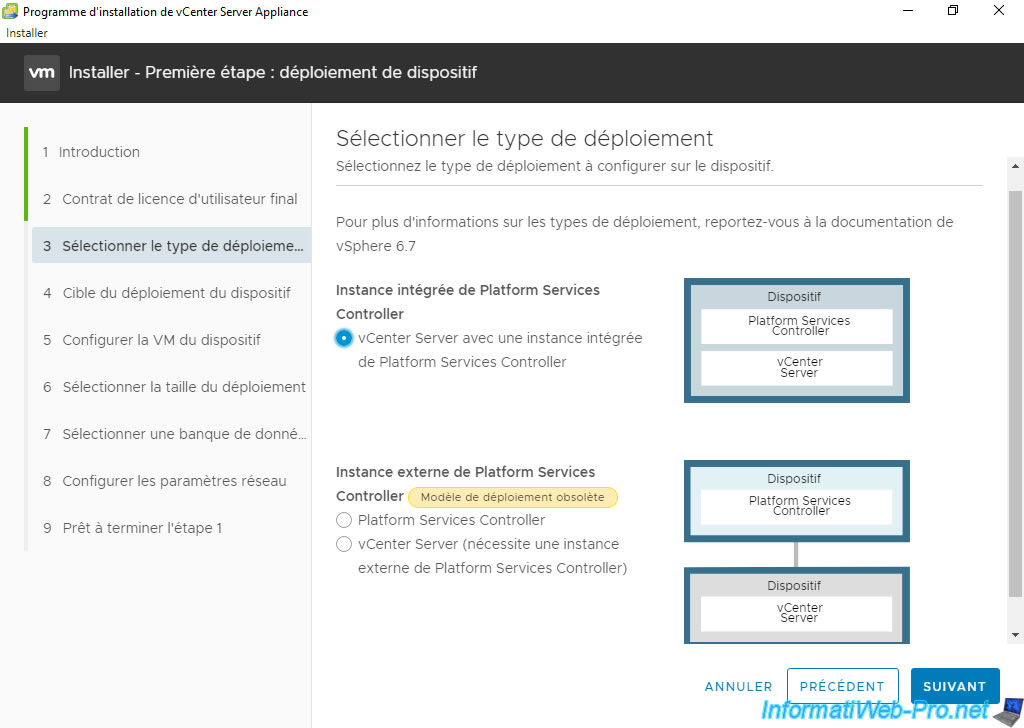Open the Installer menu

click(x=27, y=33)
